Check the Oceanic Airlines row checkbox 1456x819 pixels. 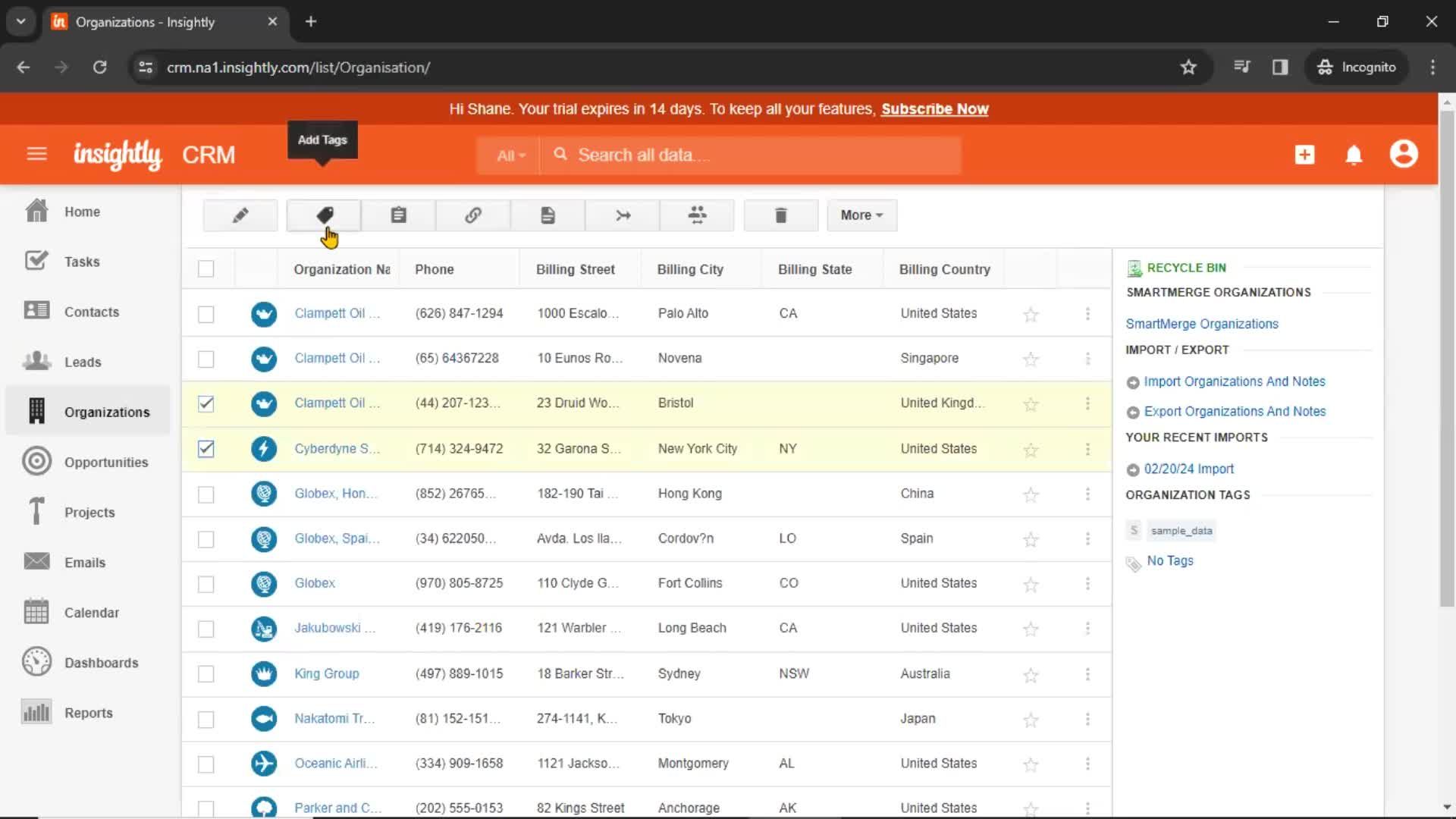[x=206, y=764]
